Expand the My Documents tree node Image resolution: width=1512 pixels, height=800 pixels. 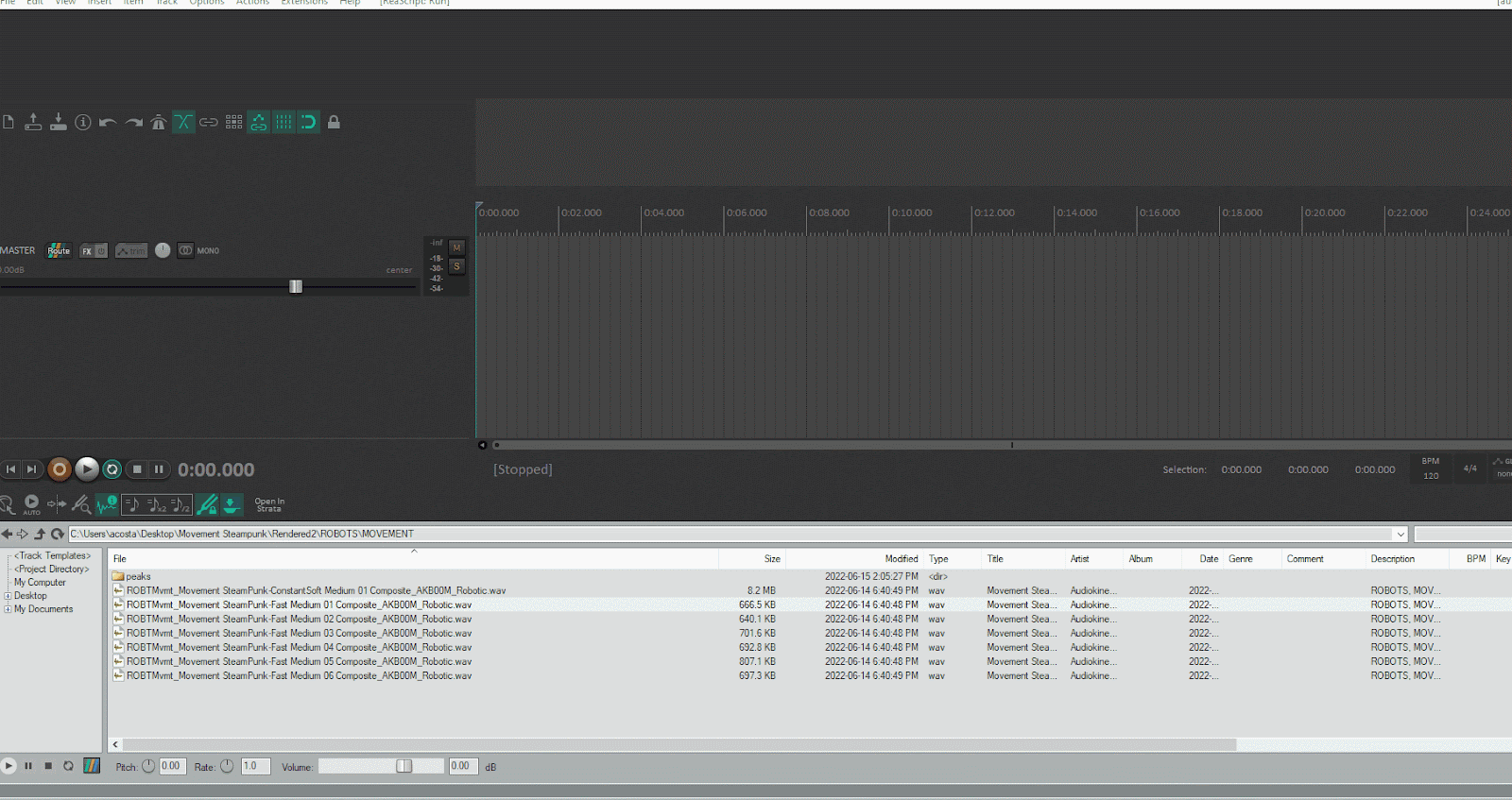[8, 609]
